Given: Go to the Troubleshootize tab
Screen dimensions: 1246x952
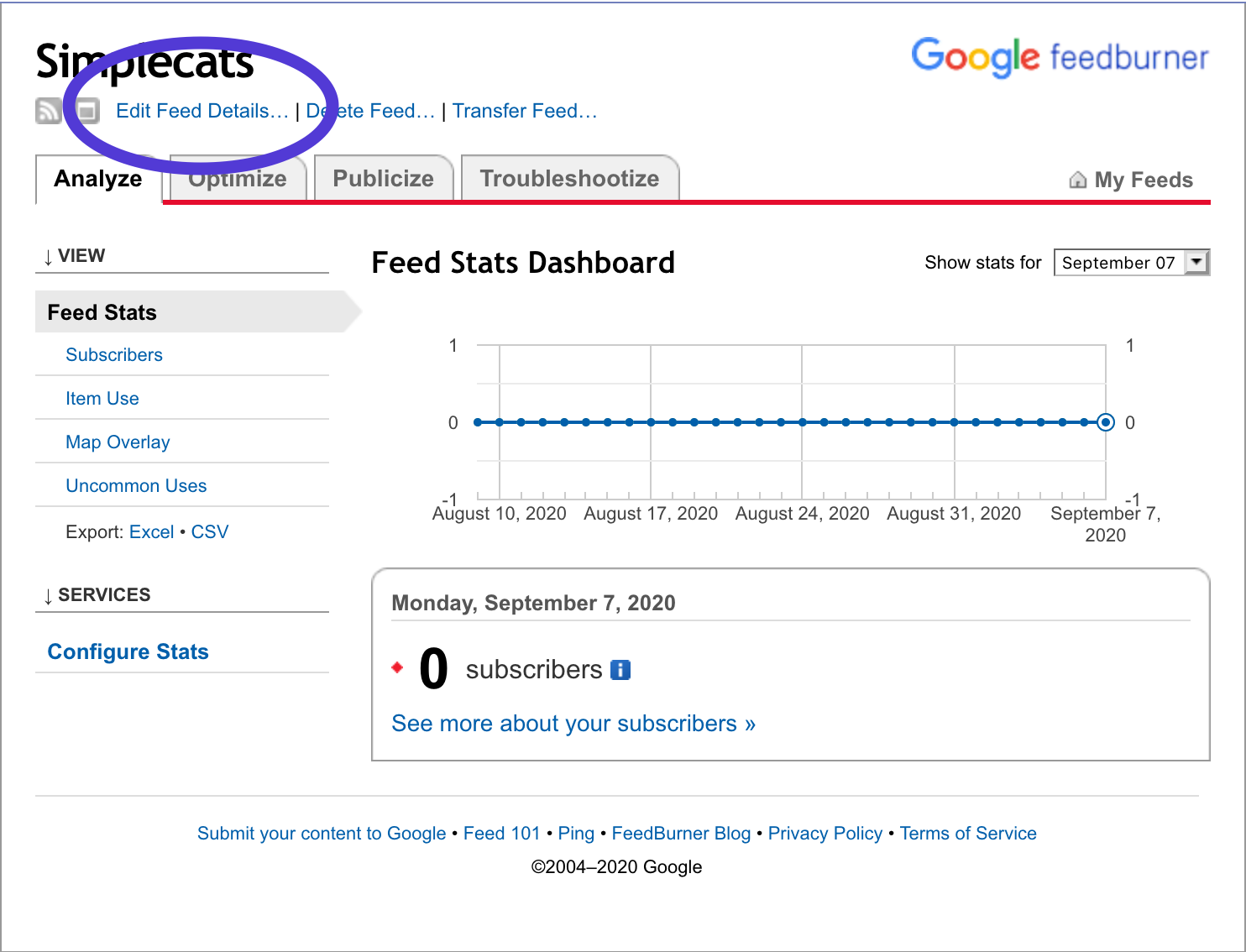Looking at the screenshot, I should point(569,179).
